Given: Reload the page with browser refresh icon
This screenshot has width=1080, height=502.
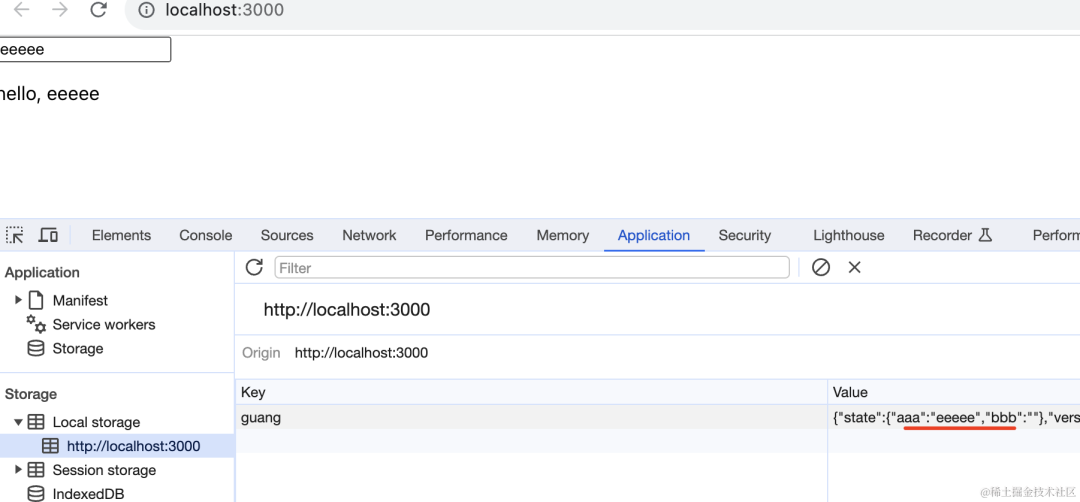Looking at the screenshot, I should [98, 10].
